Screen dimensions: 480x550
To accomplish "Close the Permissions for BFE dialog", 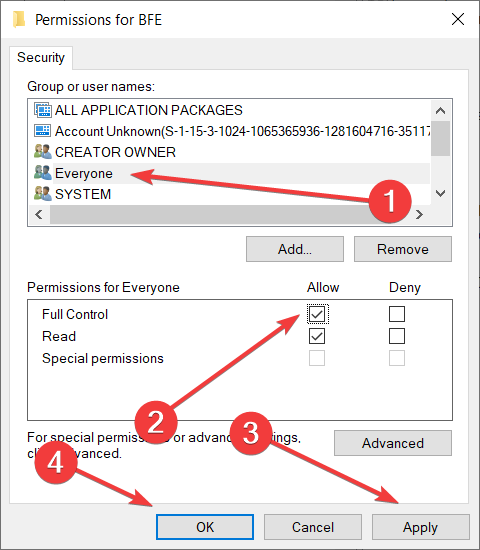I will [x=458, y=19].
